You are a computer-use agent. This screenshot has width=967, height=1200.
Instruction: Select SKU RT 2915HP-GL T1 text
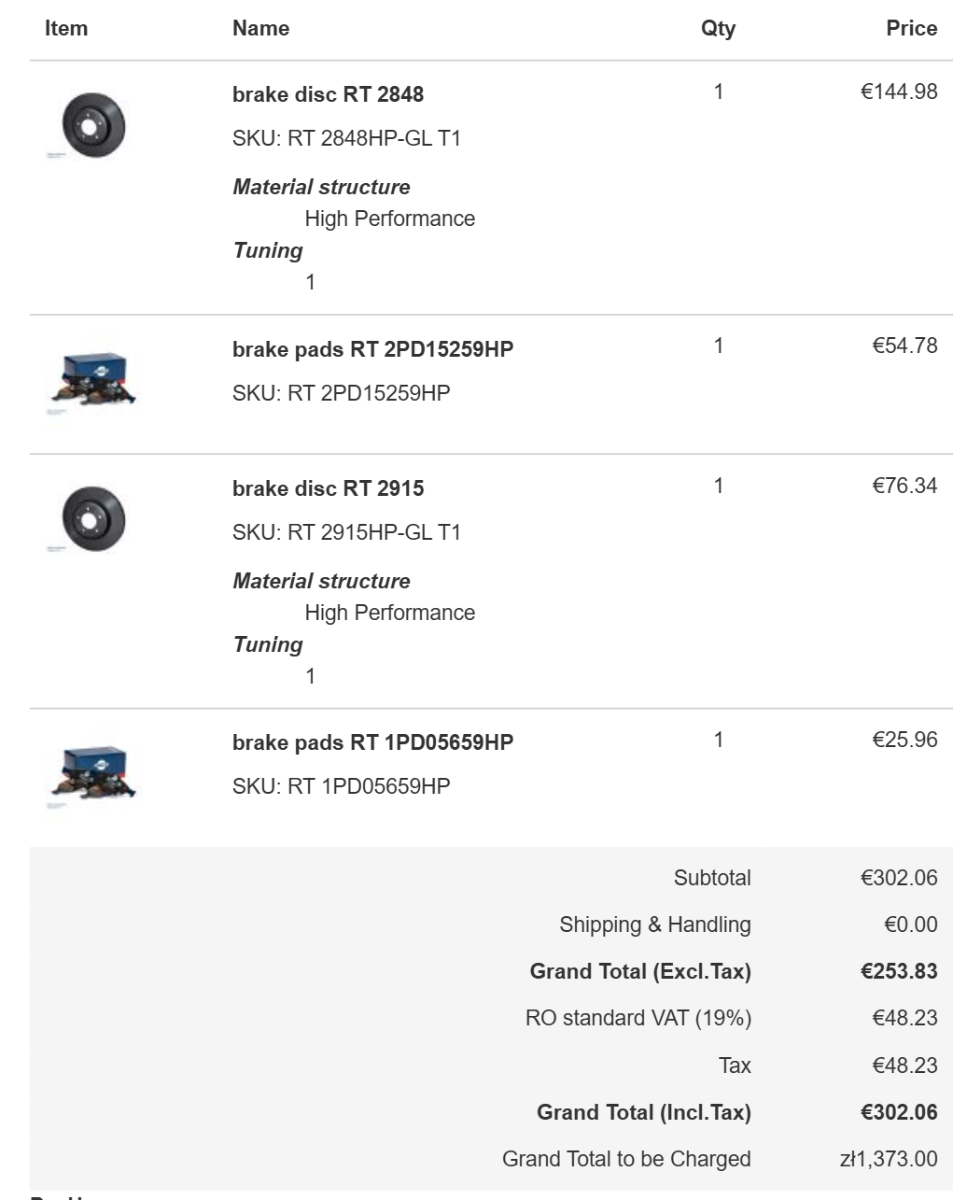click(x=346, y=533)
